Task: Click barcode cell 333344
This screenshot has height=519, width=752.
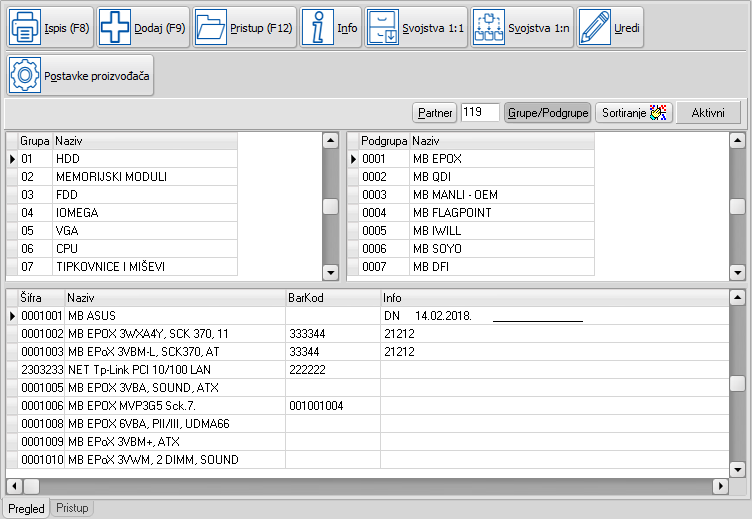Action: tap(333, 334)
